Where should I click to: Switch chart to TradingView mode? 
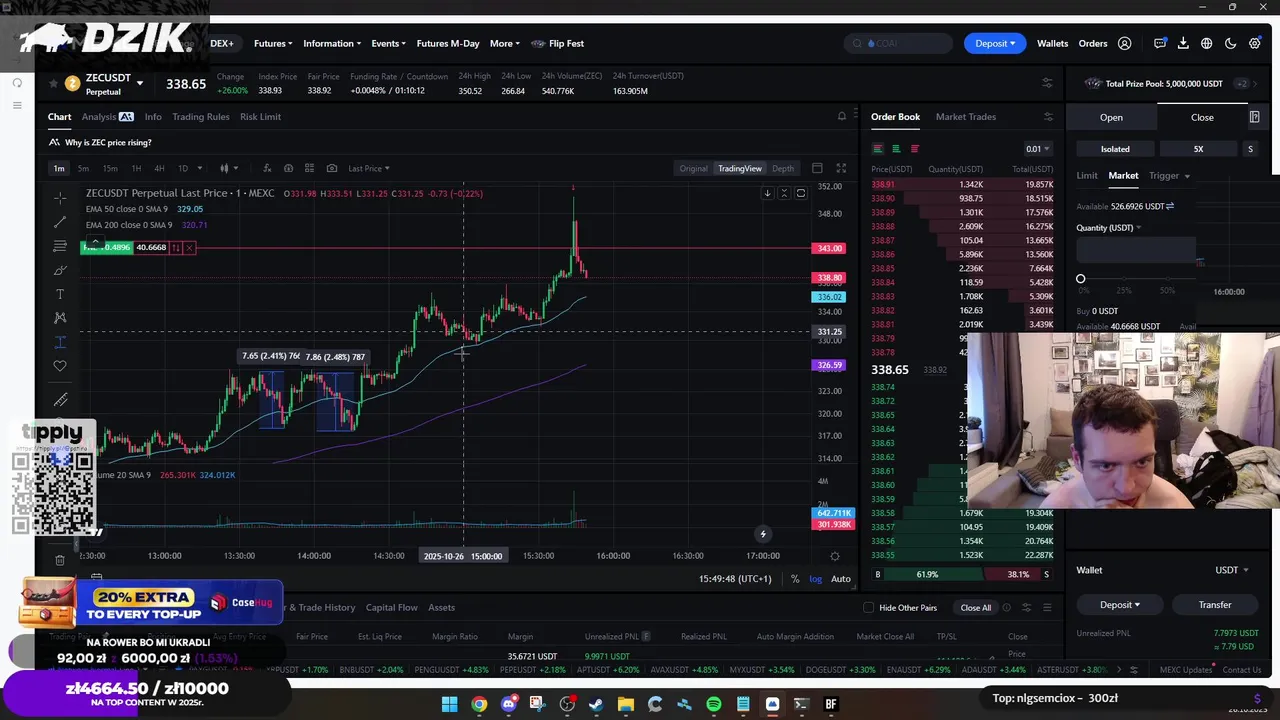[x=740, y=168]
